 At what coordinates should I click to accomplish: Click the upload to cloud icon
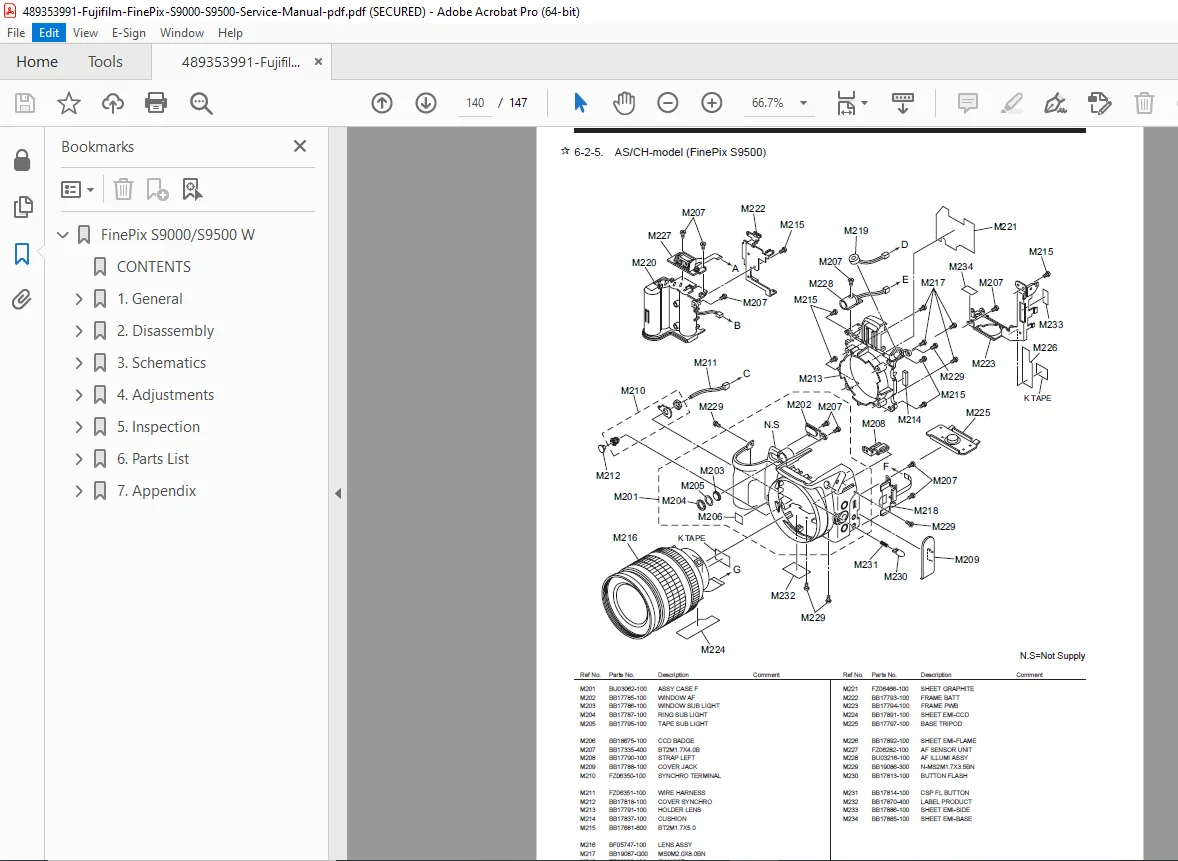click(x=113, y=103)
